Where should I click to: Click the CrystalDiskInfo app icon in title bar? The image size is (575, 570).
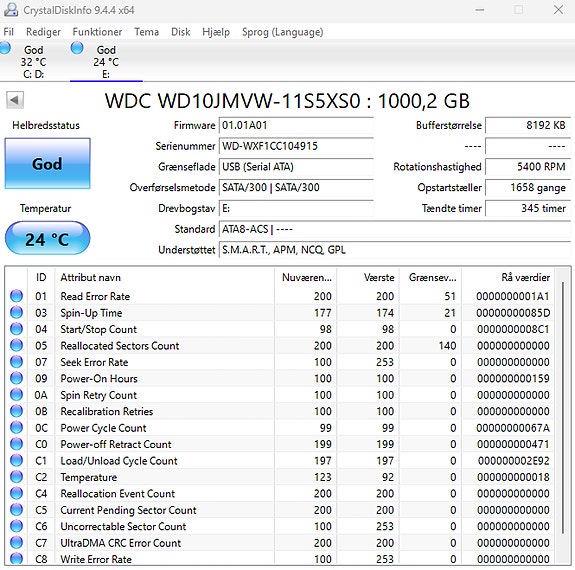point(11,10)
